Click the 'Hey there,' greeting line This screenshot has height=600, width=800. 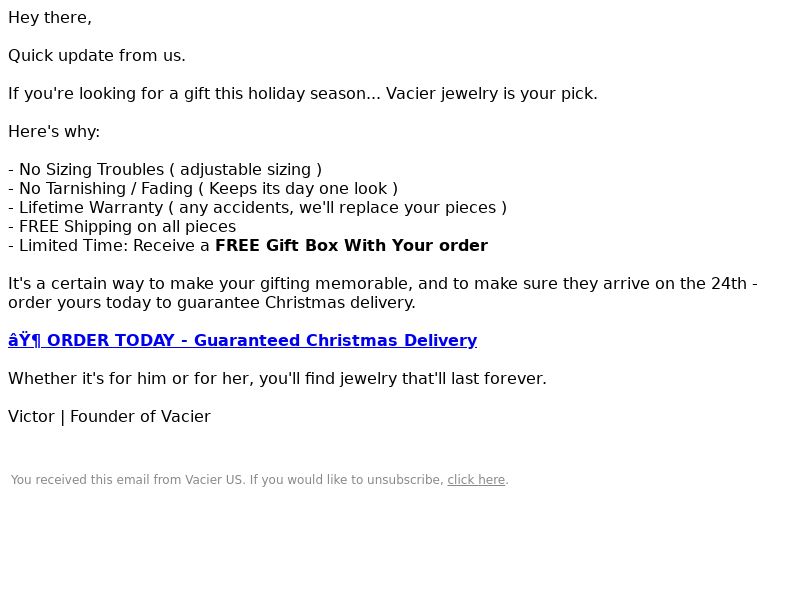(50, 17)
